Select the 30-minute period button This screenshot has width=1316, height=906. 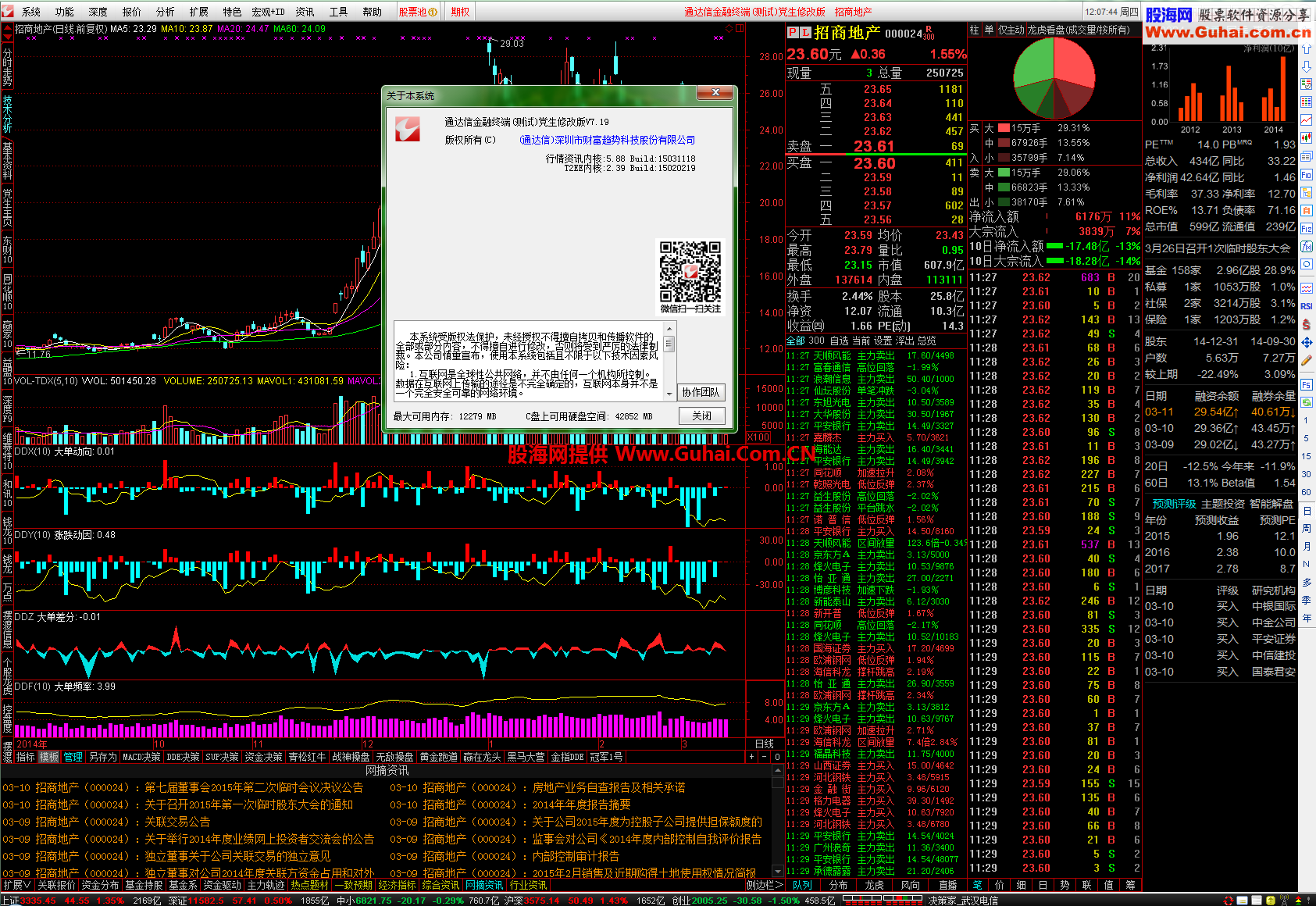coord(1306,474)
